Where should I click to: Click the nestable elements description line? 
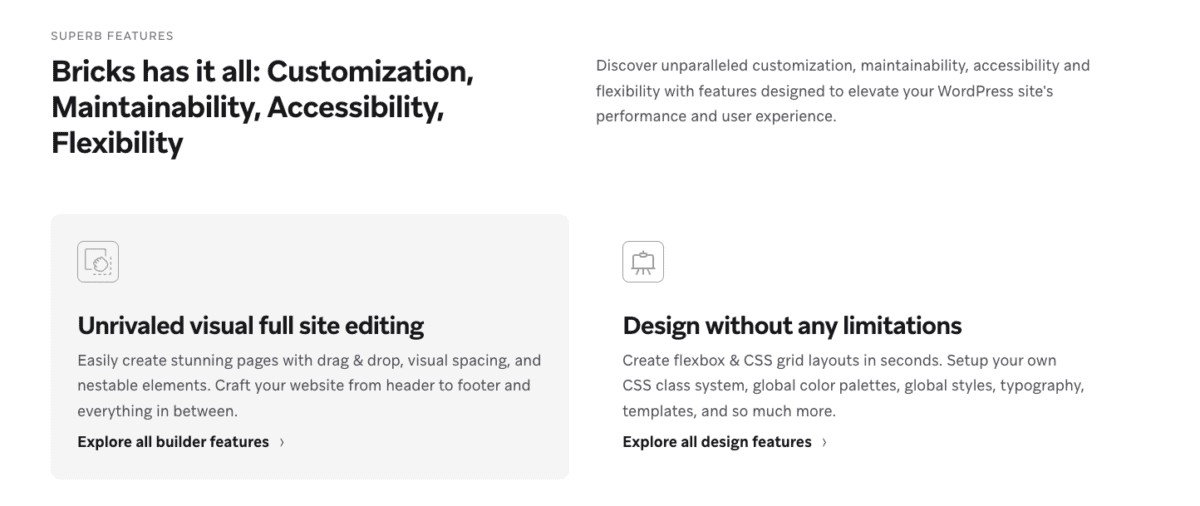click(304, 385)
